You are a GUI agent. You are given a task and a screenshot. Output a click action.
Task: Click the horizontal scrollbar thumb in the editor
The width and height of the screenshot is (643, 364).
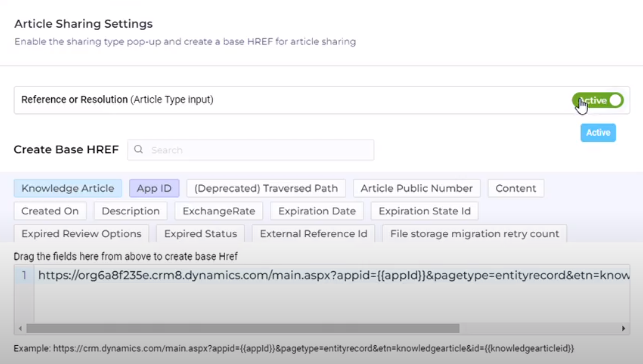pos(243,328)
